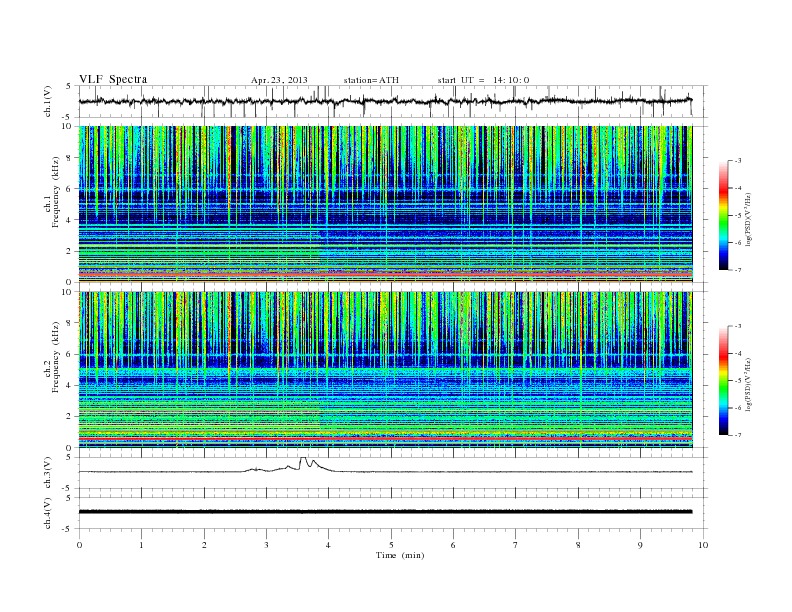Click the ch.2 'Frequency (kHz)' axis label
Image resolution: width=792 pixels, height=612 pixels.
pyautogui.click(x=55, y=357)
